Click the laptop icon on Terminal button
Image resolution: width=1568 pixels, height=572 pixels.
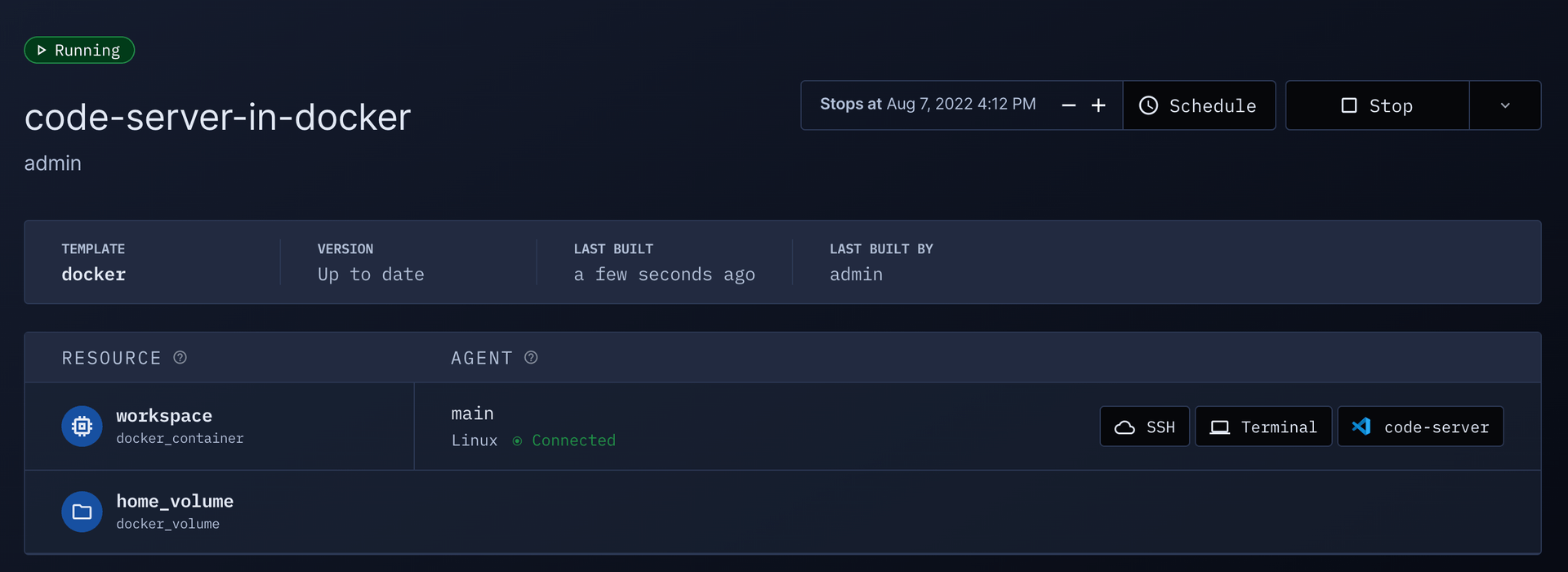pos(1219,427)
